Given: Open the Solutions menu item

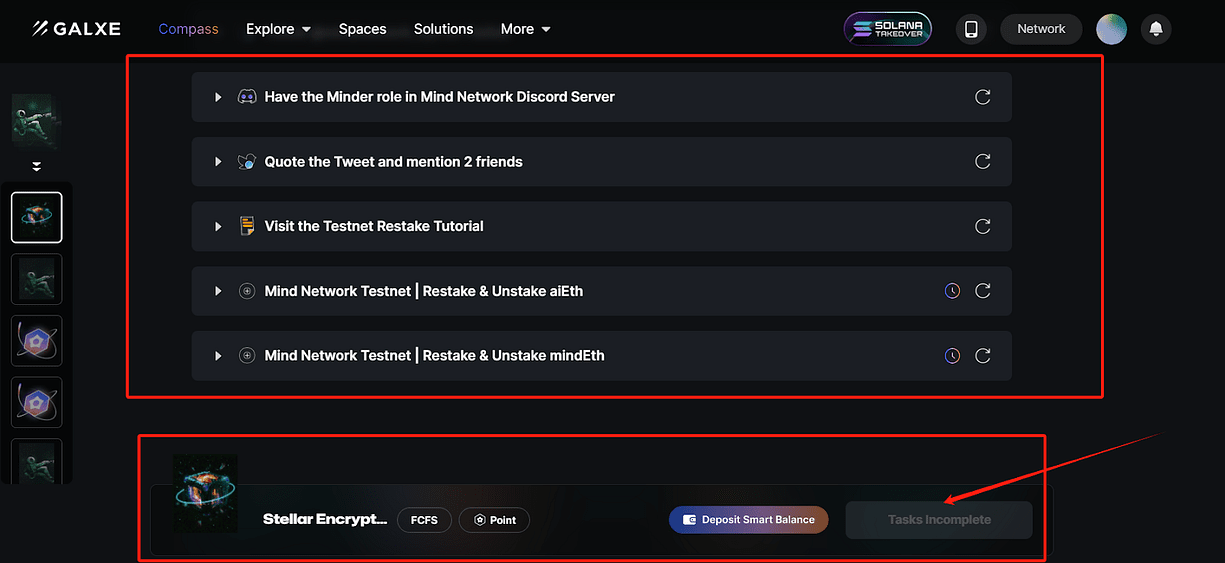Looking at the screenshot, I should 443,29.
